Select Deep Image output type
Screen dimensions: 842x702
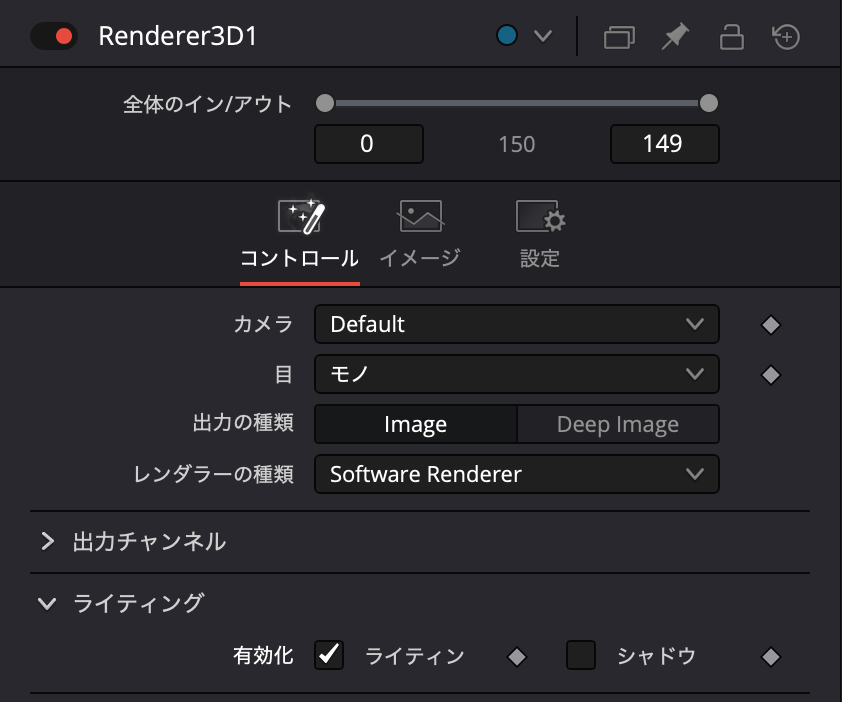pos(618,424)
